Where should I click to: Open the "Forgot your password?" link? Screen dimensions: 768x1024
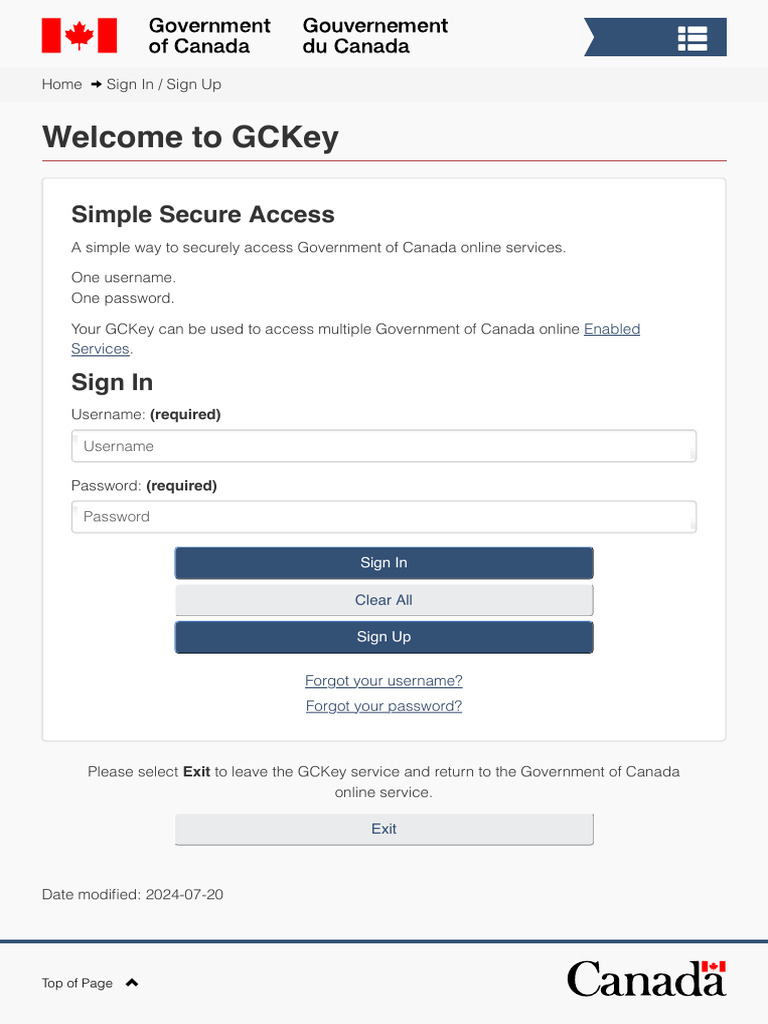[x=384, y=706]
